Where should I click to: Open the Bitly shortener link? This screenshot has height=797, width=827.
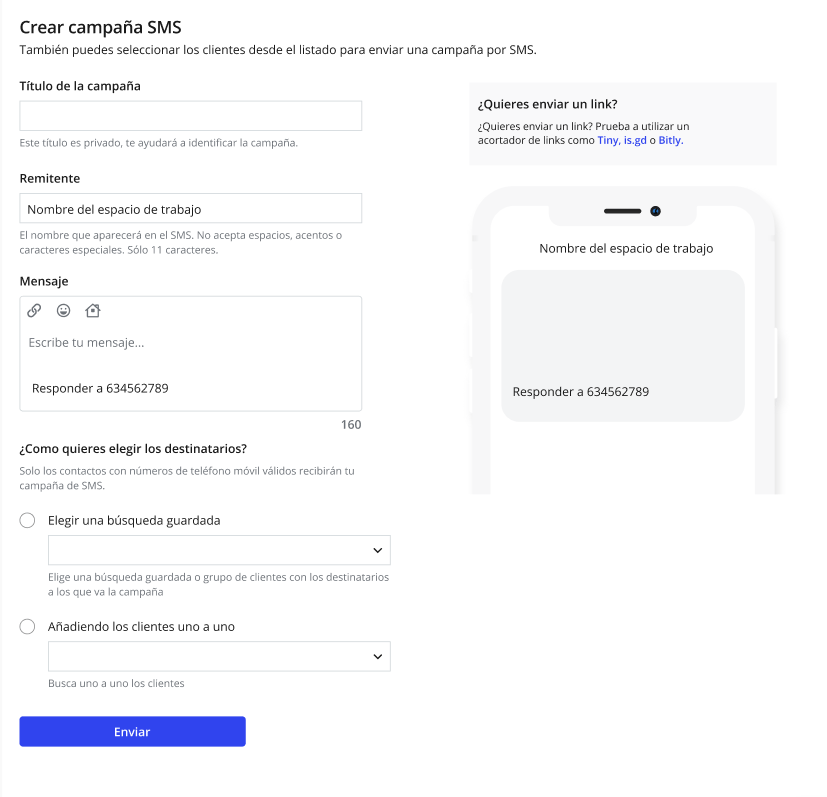(669, 141)
